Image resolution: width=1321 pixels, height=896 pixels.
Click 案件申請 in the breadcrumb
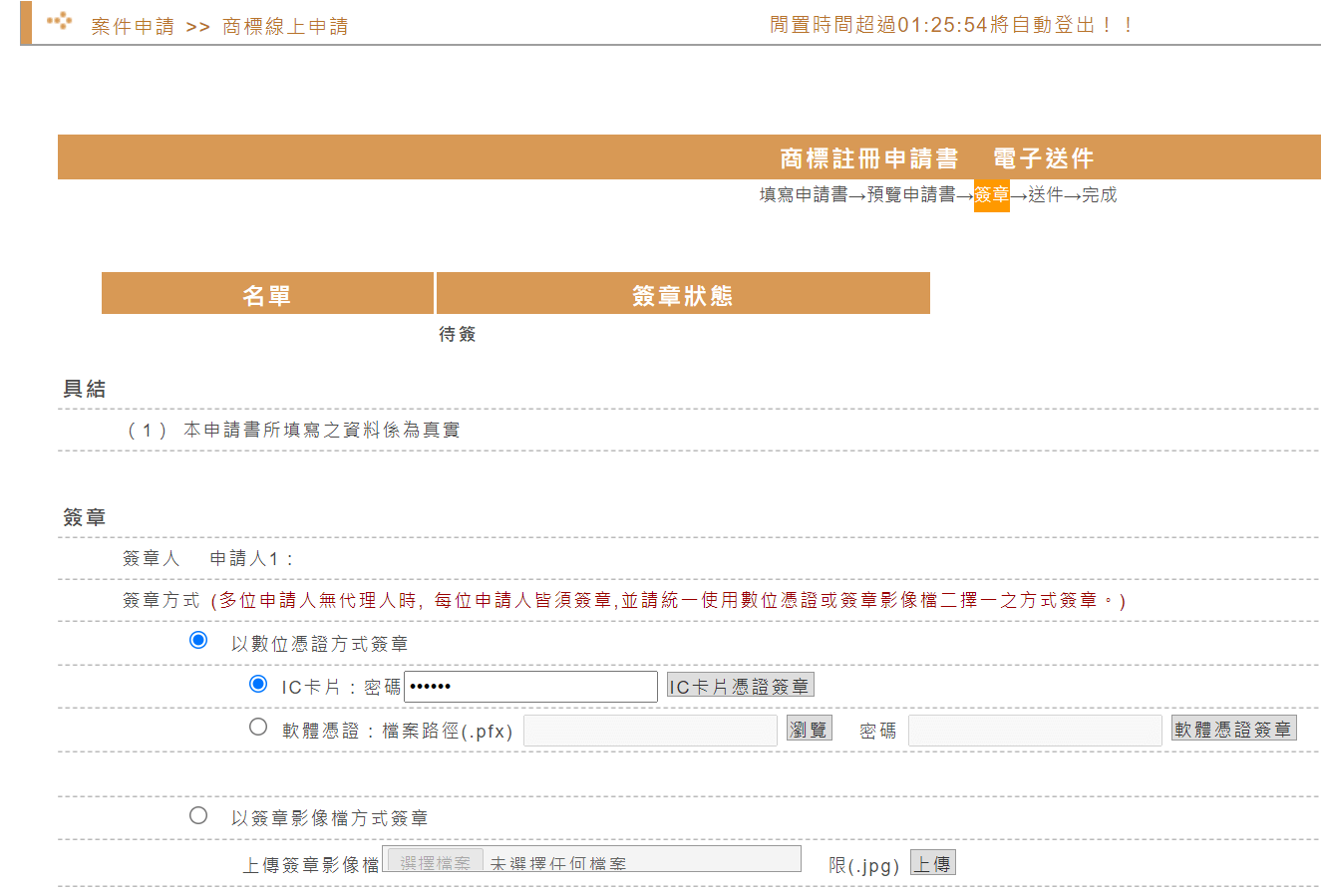[133, 27]
